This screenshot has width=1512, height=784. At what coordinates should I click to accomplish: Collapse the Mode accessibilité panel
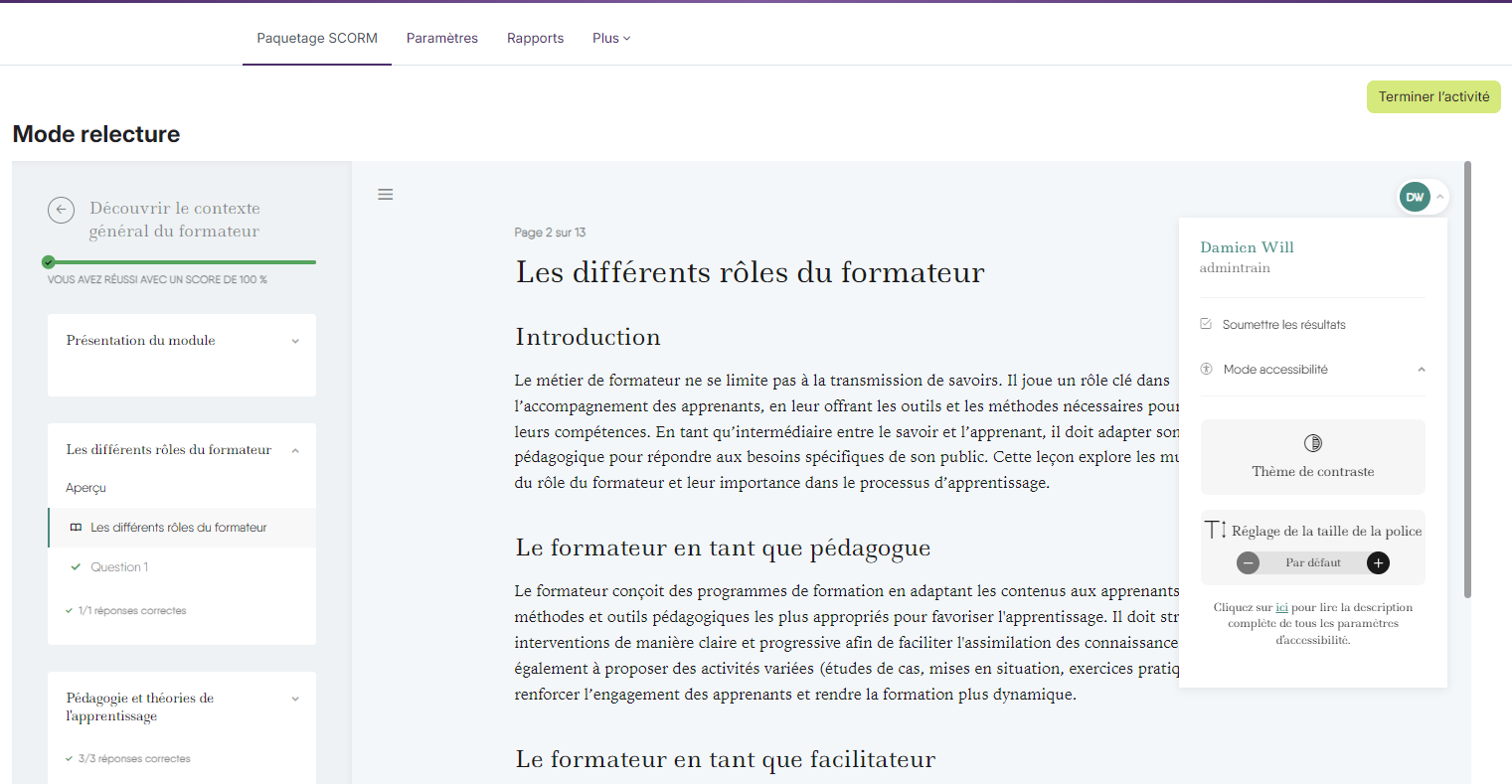1421,369
